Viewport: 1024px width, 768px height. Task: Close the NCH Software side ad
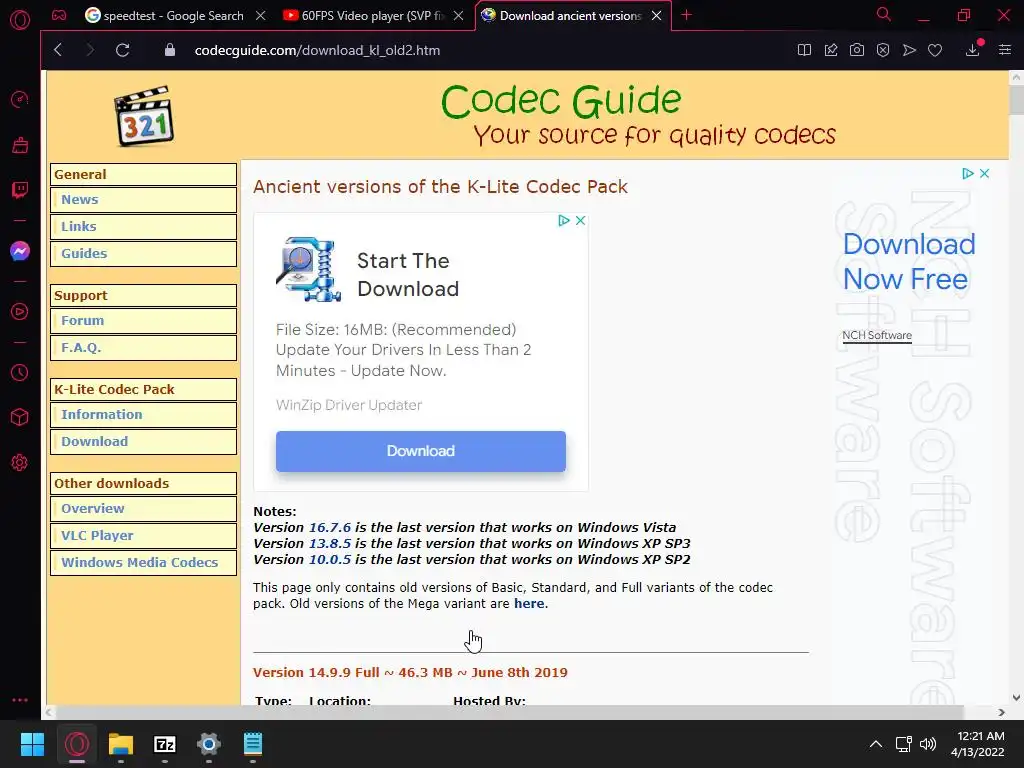[984, 174]
